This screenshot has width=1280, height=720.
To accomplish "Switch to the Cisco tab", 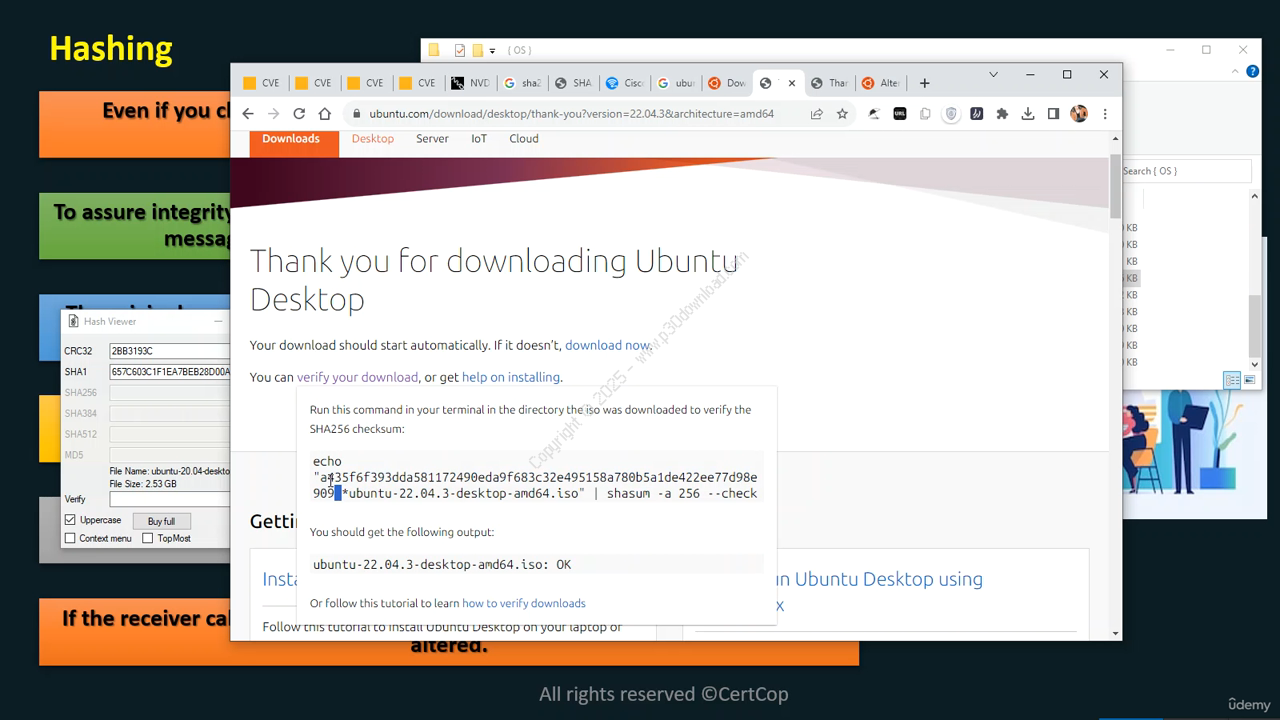I will click(x=626, y=83).
